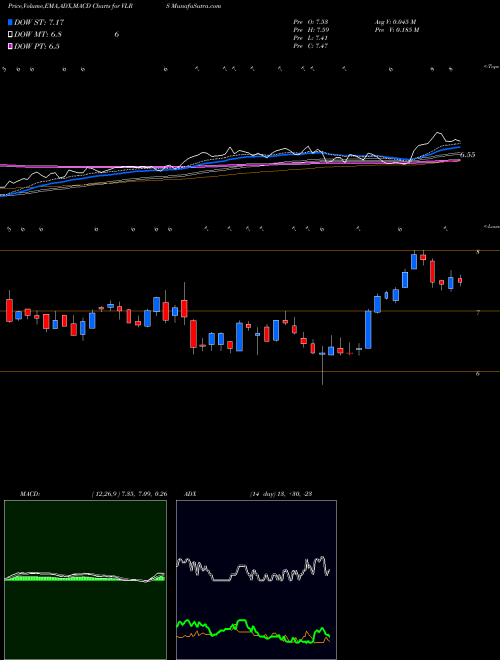Viewport: 500px width, 660px height.
Task: Click the MunafaSutra.com watermark text
Action: point(193,6)
